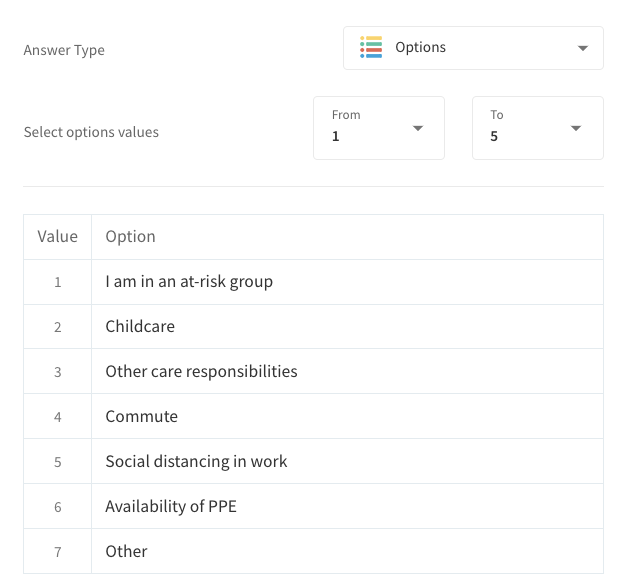Image resolution: width=624 pixels, height=583 pixels.
Task: Edit the 'I am in an at-risk group' option
Action: pos(347,282)
